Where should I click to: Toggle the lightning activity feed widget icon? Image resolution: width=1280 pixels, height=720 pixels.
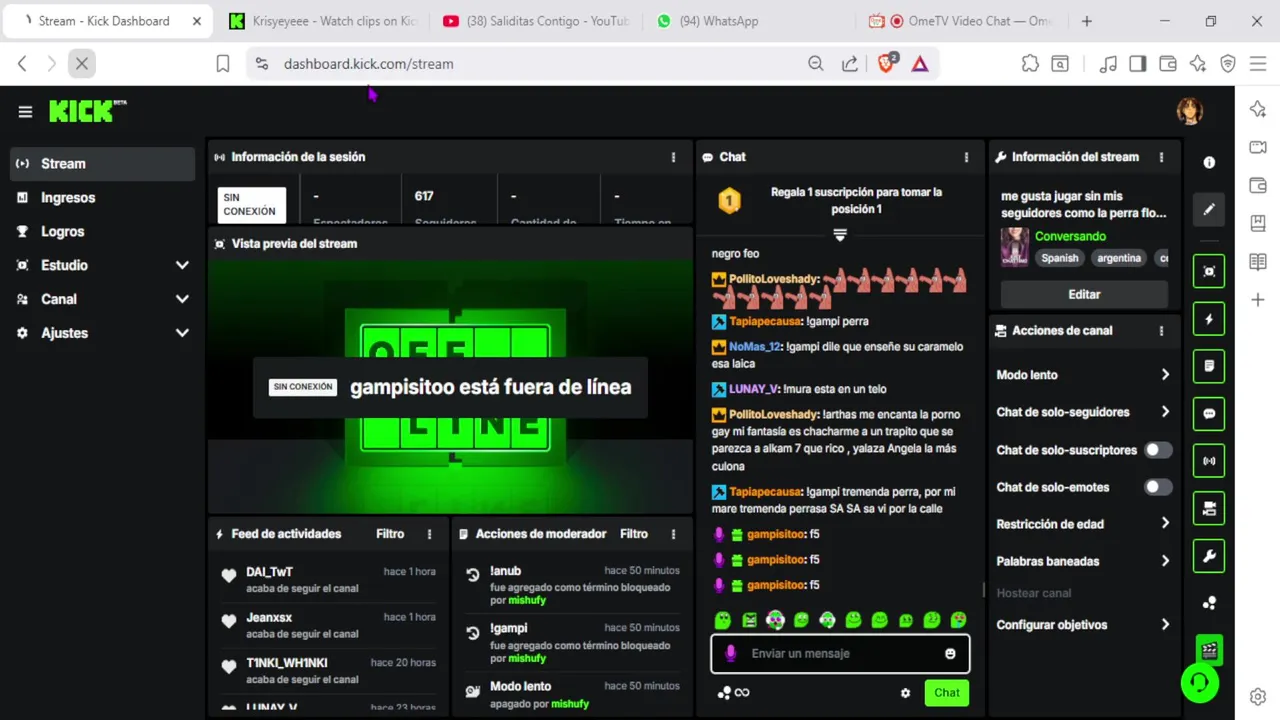tap(1209, 319)
